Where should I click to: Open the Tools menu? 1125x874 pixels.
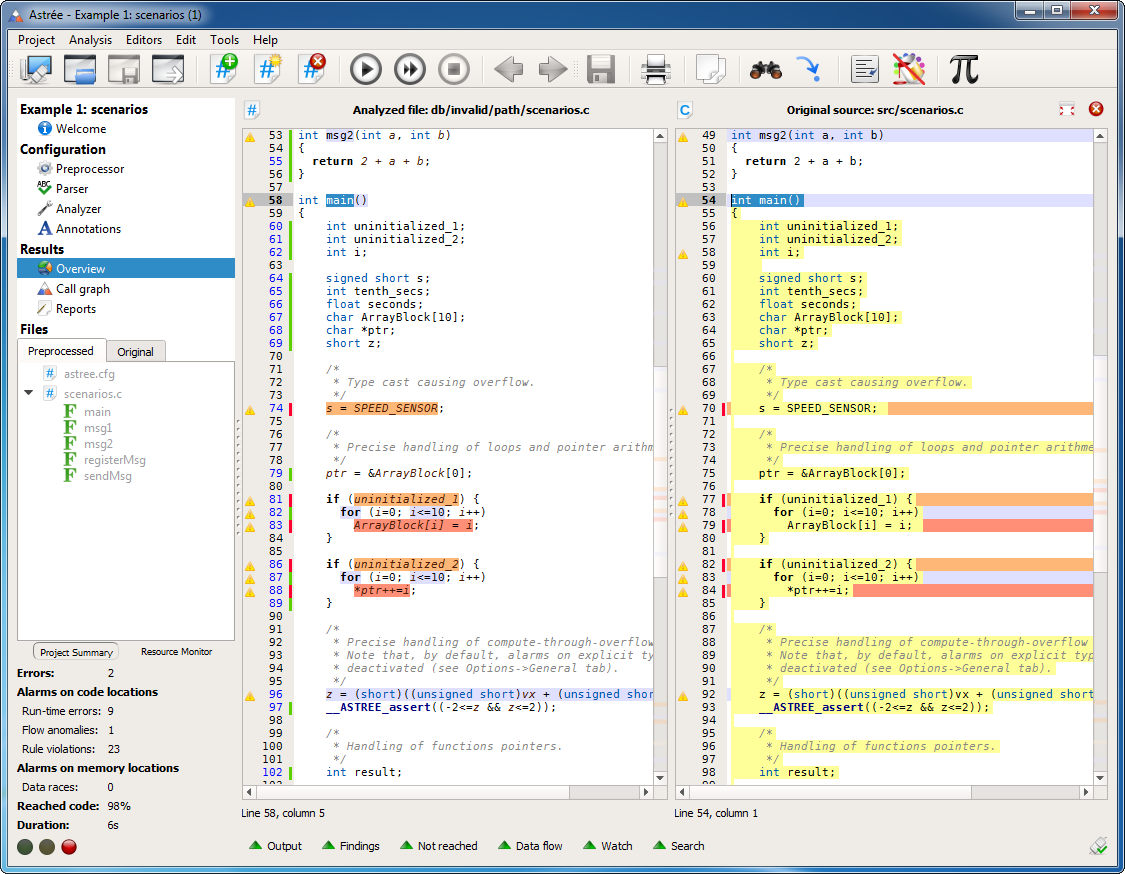click(x=225, y=40)
